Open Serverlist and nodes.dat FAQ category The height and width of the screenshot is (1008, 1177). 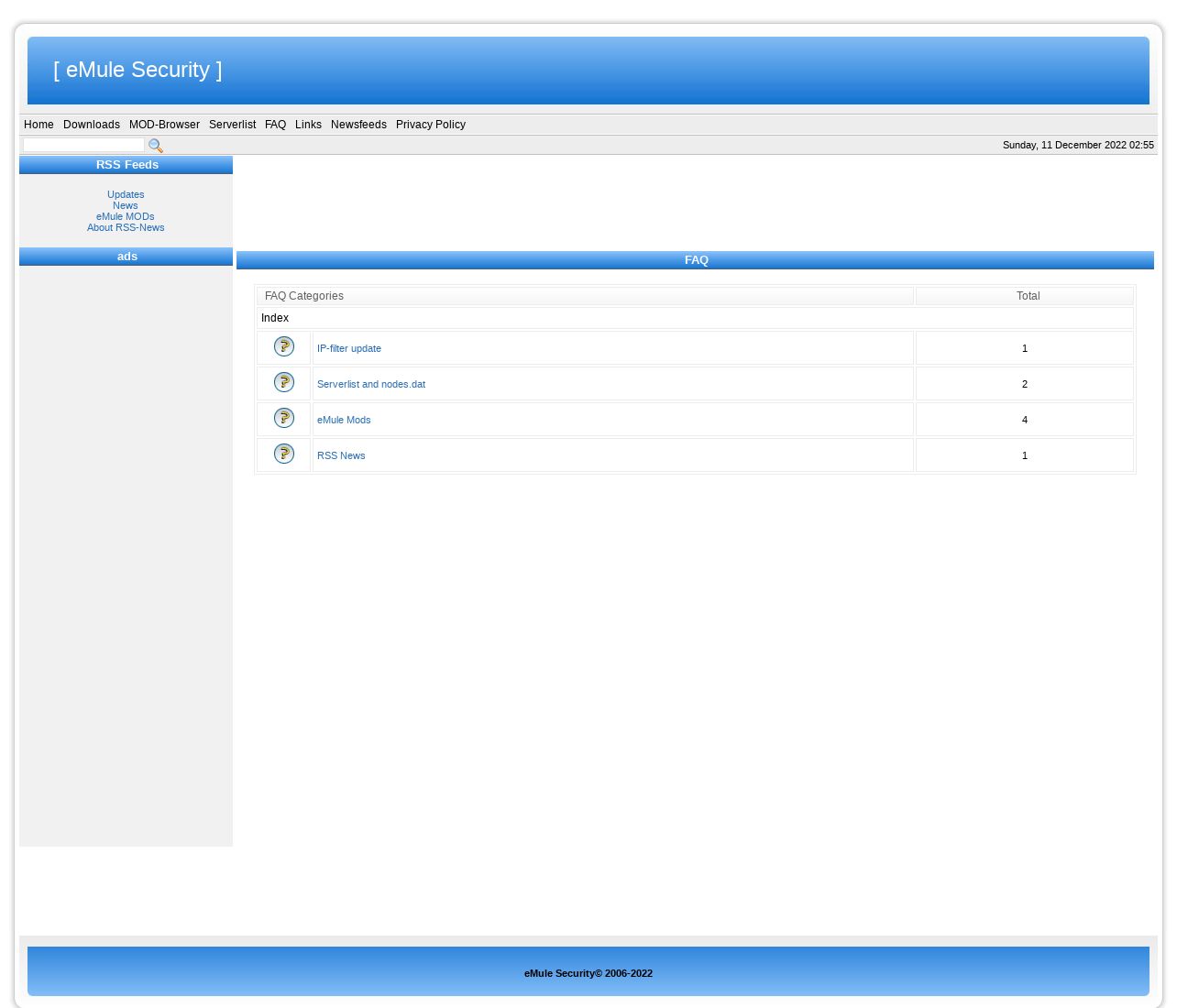click(x=371, y=384)
